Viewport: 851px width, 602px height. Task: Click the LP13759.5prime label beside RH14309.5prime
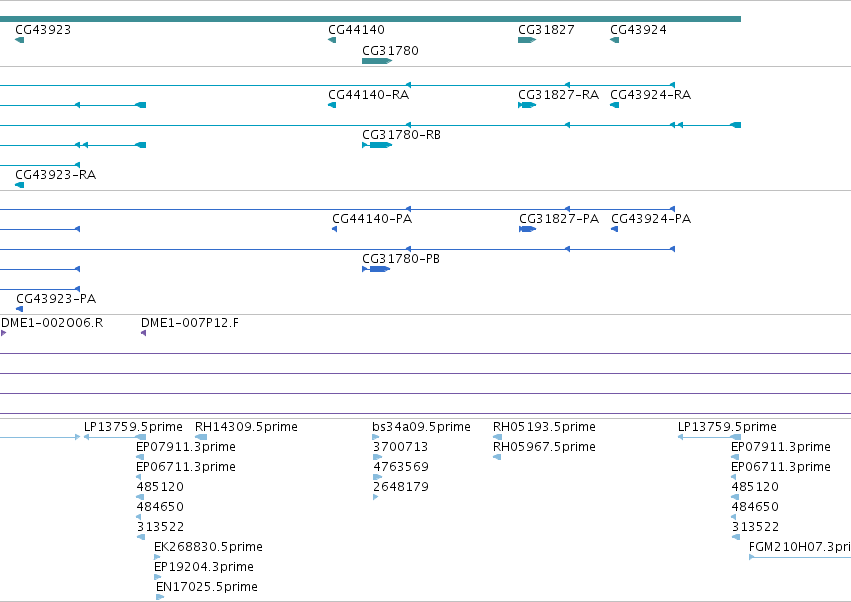(x=133, y=427)
